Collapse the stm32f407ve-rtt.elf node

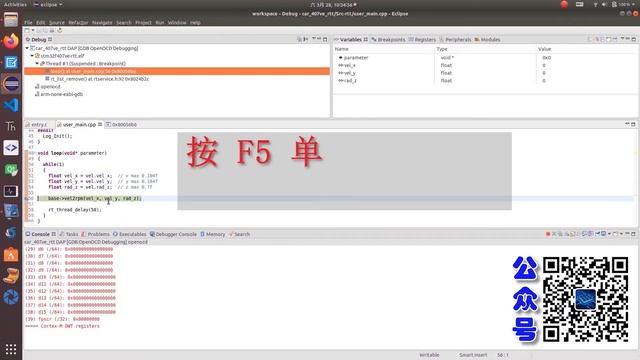(x=32, y=56)
